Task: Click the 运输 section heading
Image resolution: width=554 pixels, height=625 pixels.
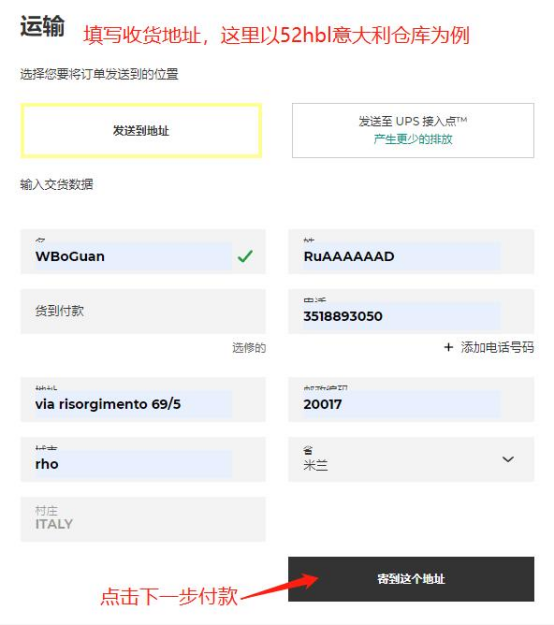Action: (42, 26)
